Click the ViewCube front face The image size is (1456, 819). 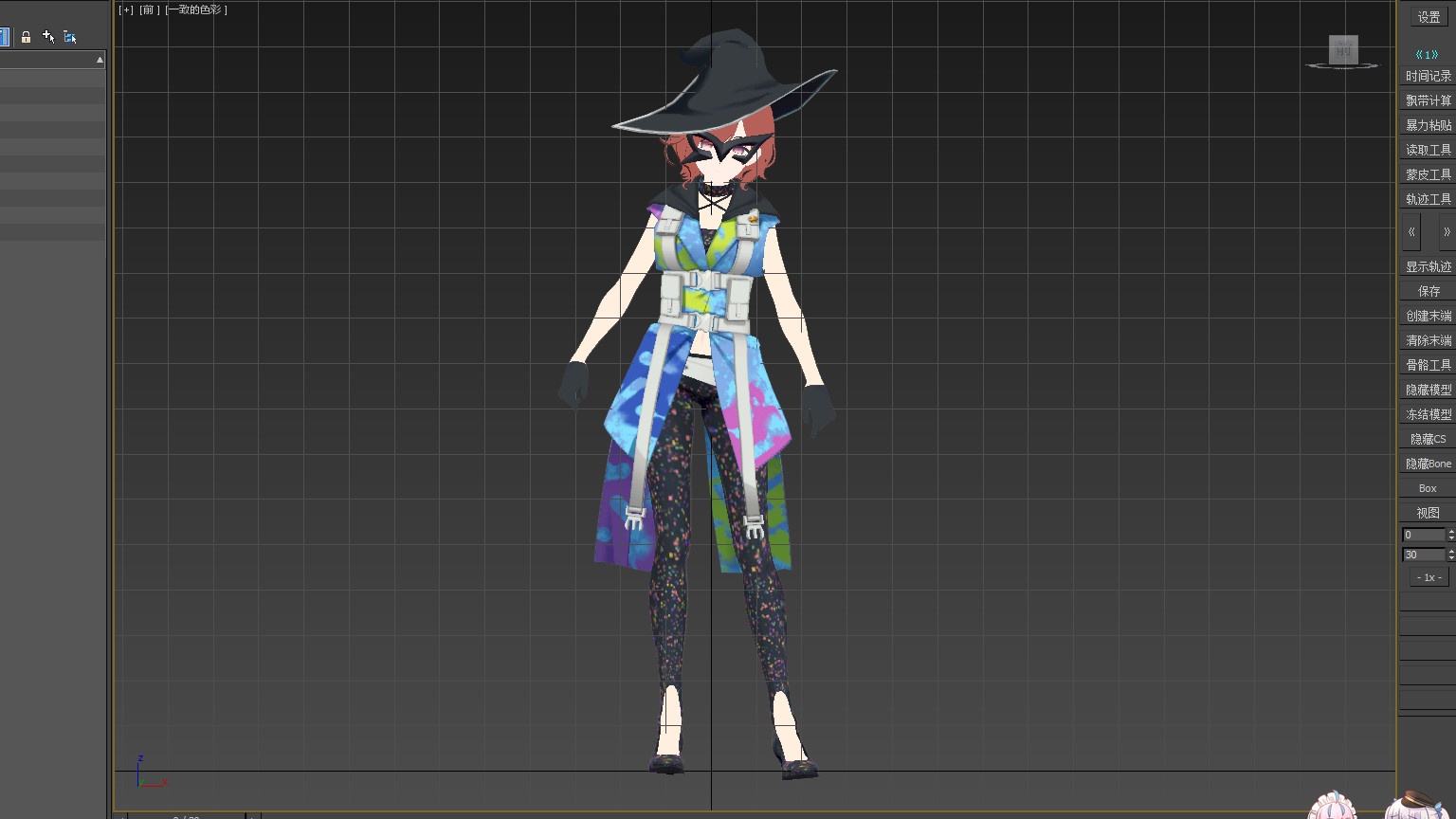1343,49
